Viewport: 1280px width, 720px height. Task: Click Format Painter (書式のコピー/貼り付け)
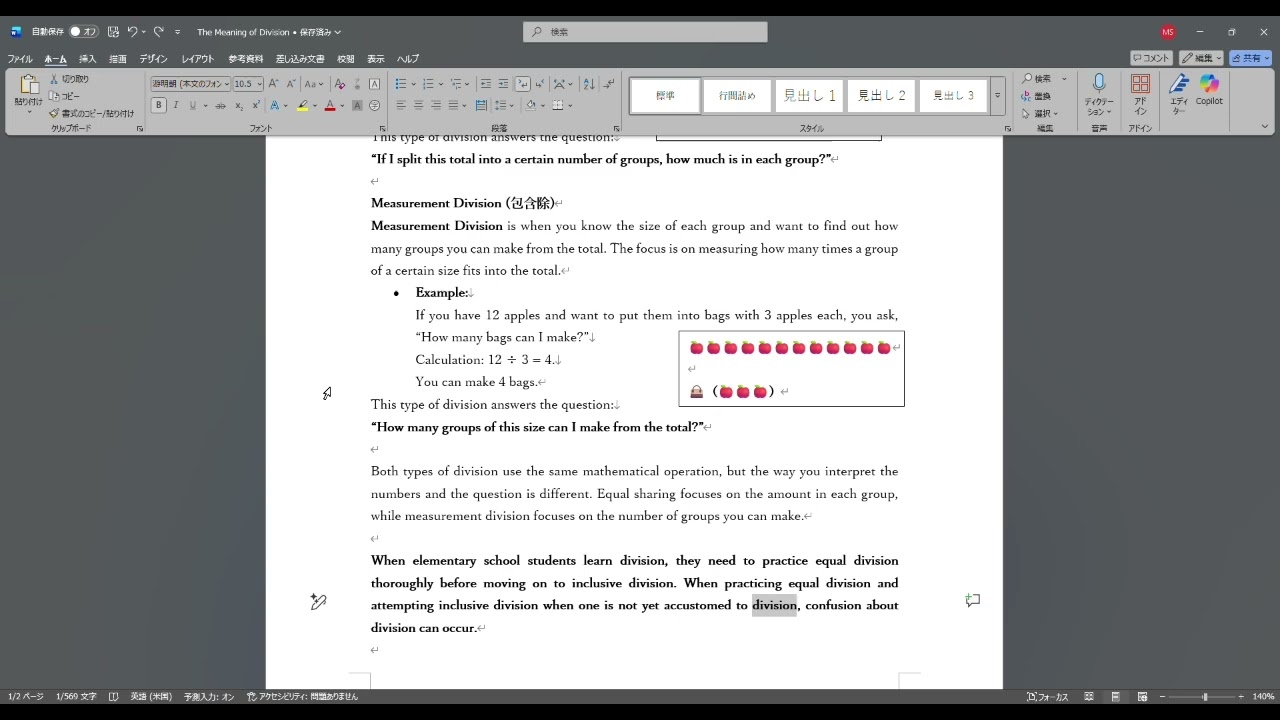pos(91,113)
